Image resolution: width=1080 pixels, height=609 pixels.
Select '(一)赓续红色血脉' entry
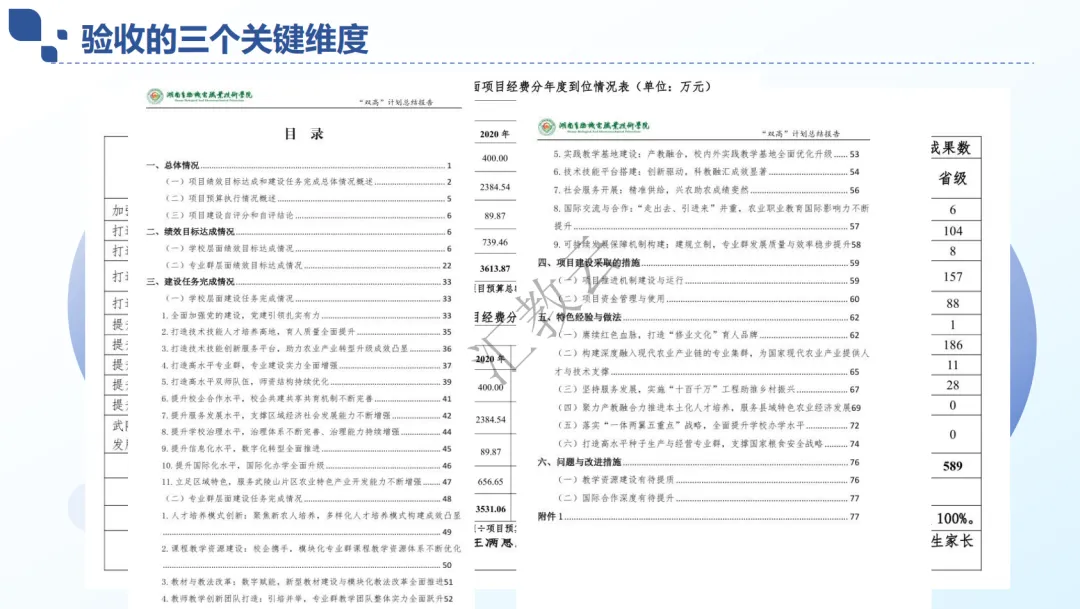(708, 336)
